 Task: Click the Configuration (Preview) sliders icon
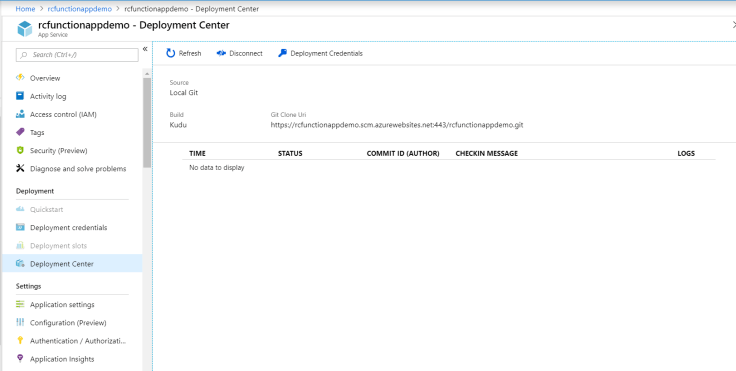20,322
